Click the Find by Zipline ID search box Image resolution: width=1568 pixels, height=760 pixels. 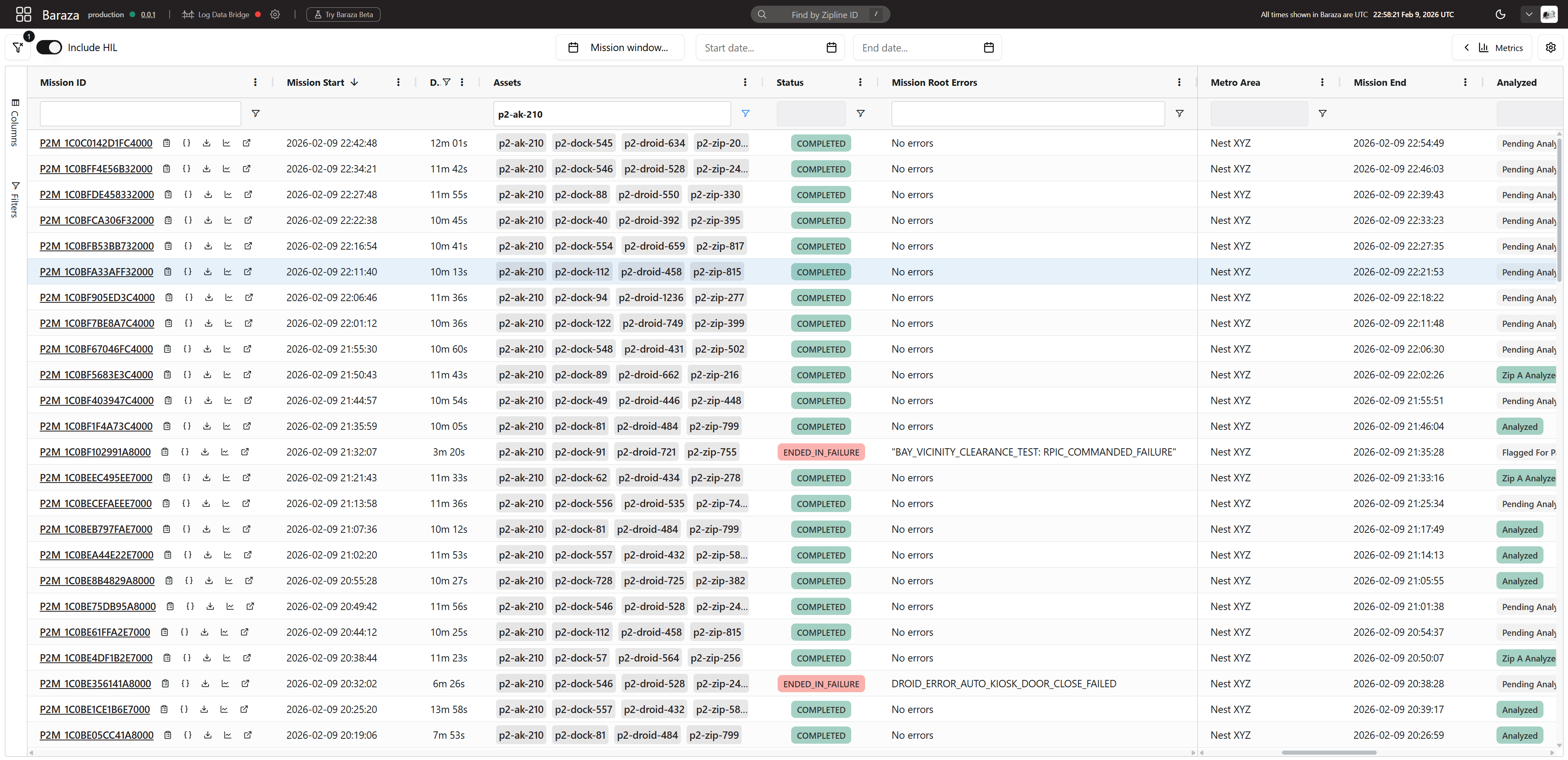click(x=820, y=14)
